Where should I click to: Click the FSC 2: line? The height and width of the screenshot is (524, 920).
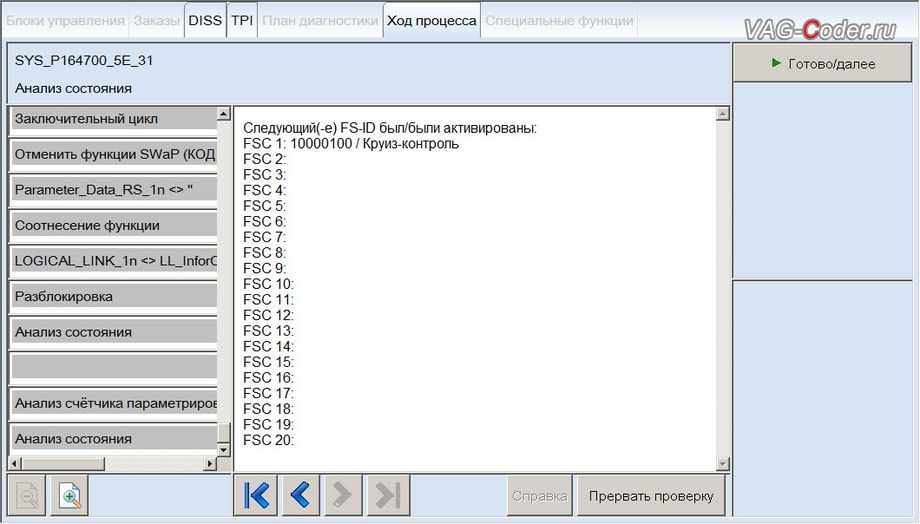tap(265, 159)
